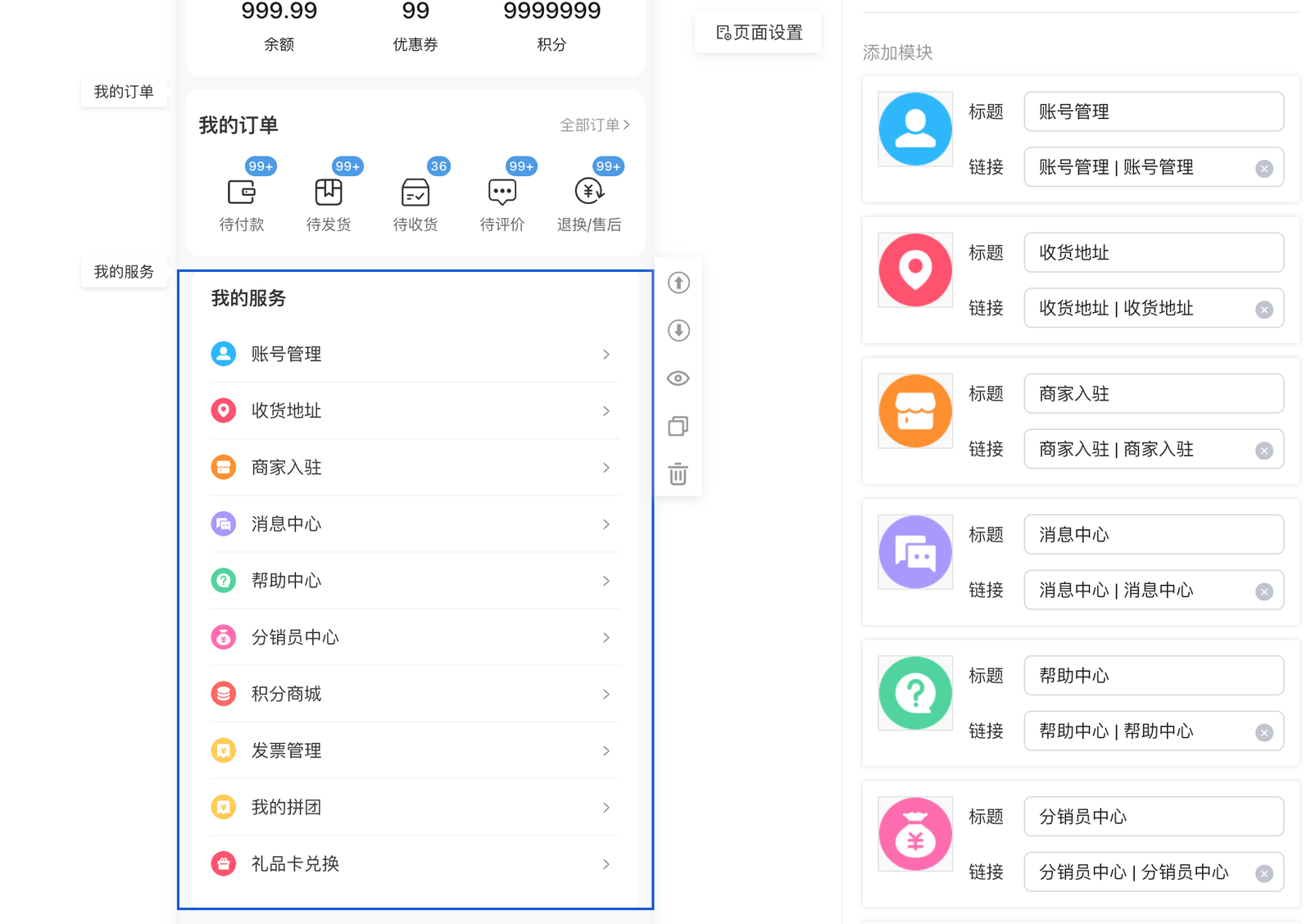This screenshot has width=1311, height=924.
Task: Click the 待发货 package icon
Action: tap(329, 192)
